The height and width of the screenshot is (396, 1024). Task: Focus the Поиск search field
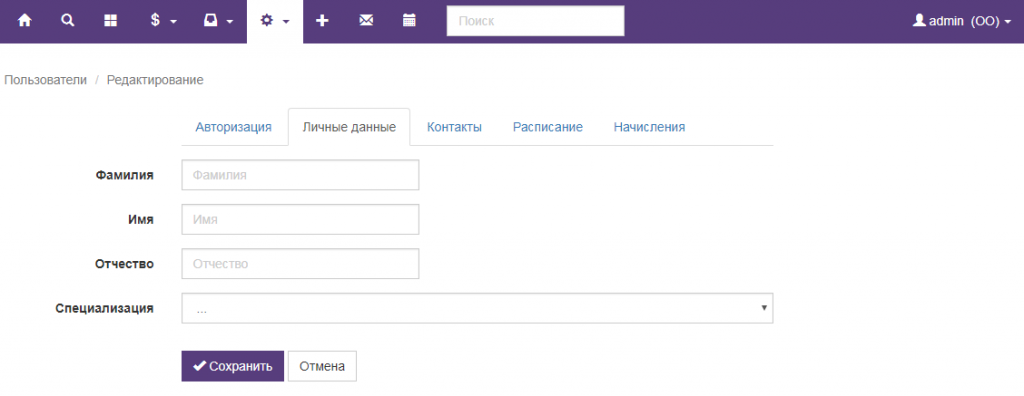536,21
